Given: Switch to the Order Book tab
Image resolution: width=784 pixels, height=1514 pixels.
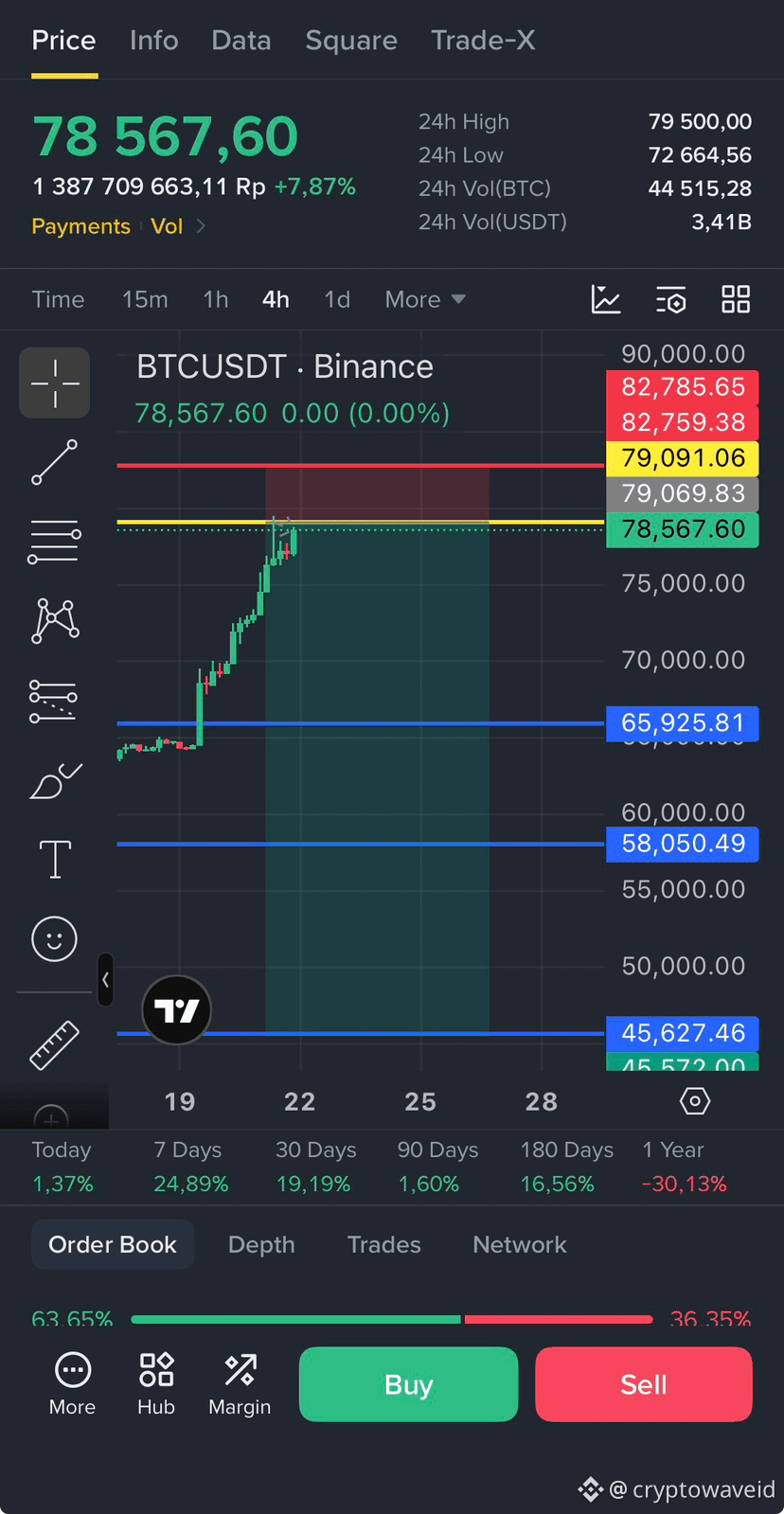Looking at the screenshot, I should click(x=113, y=1244).
